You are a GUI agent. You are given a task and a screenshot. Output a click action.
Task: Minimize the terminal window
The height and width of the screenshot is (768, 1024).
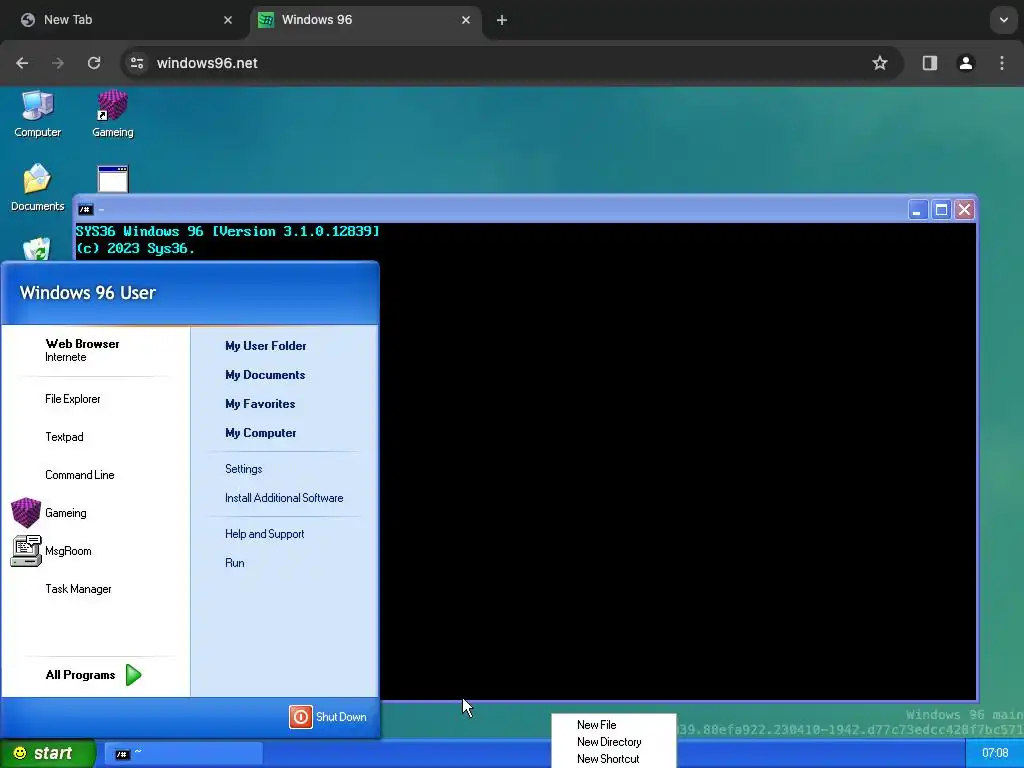click(918, 210)
